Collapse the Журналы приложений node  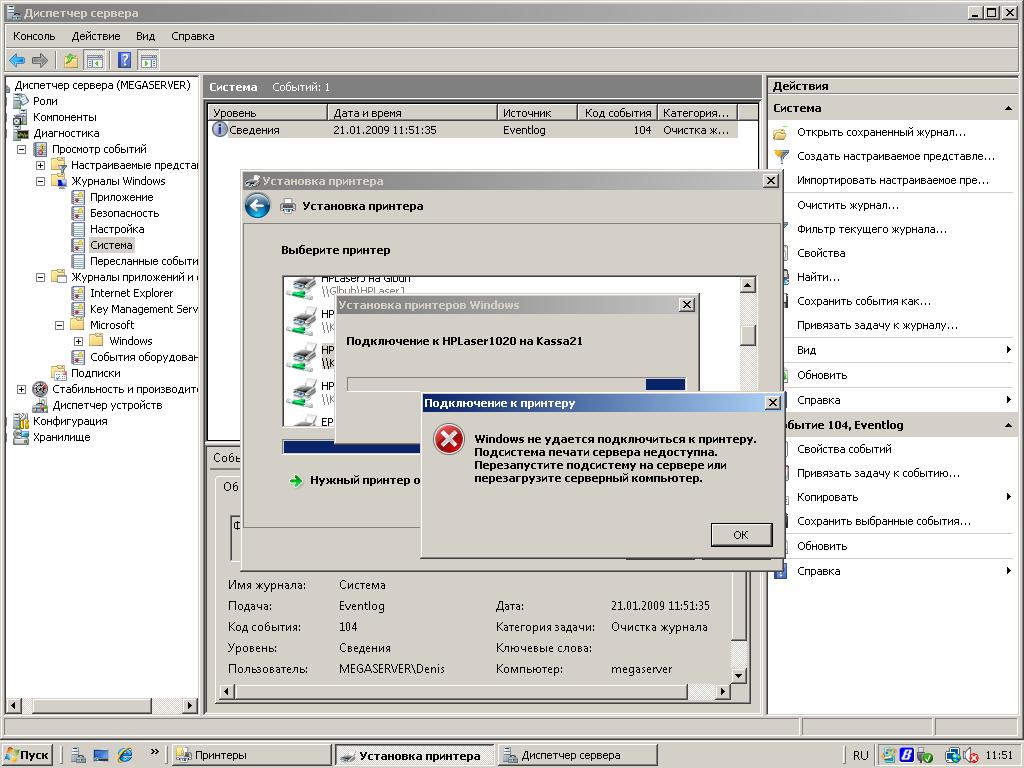pos(40,277)
